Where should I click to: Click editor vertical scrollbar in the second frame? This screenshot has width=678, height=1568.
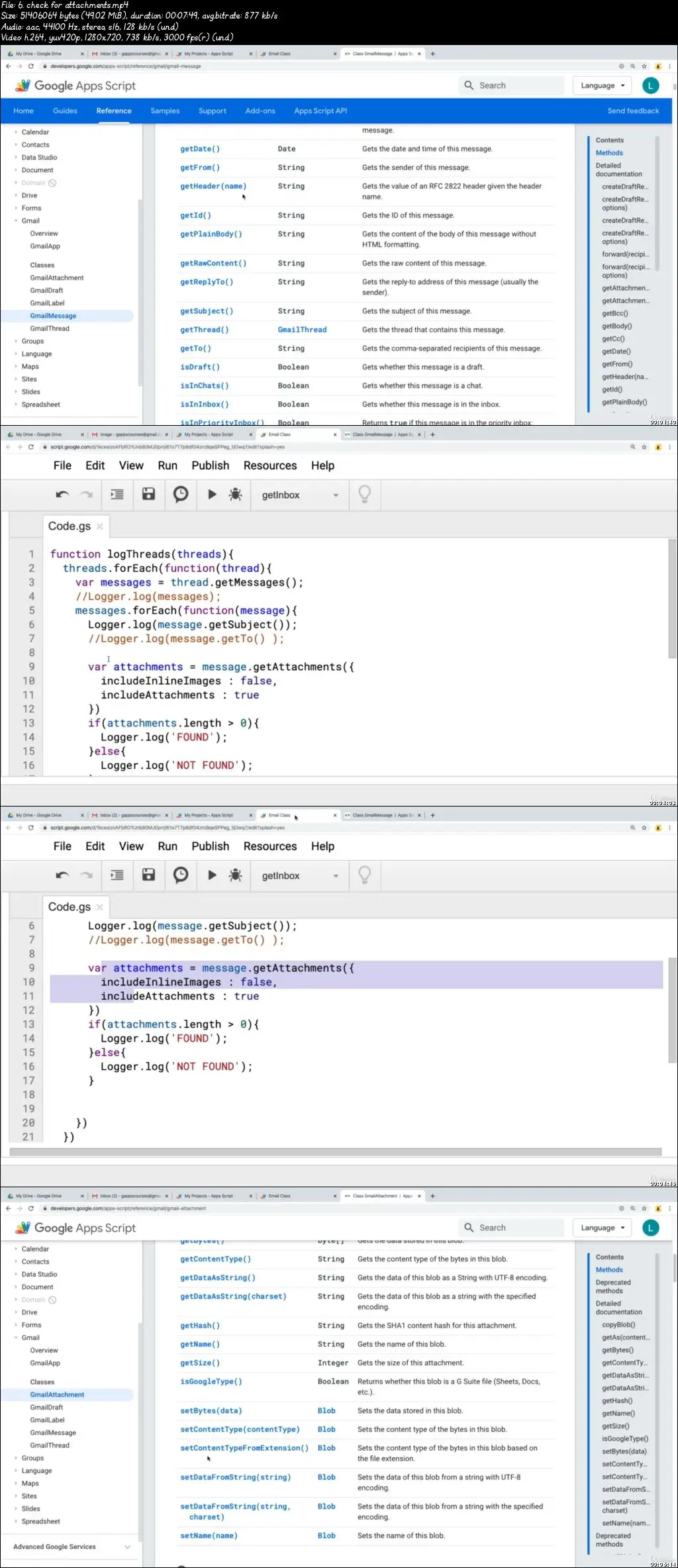[x=673, y=599]
